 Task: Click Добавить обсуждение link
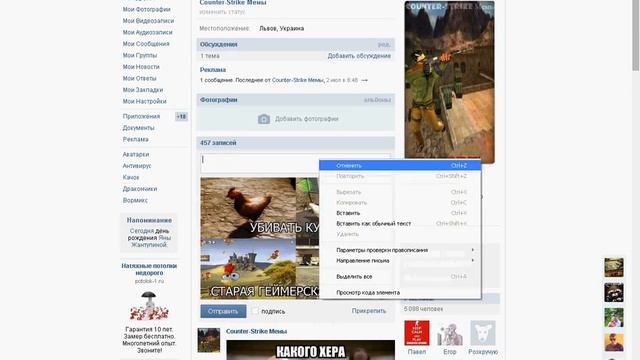pyautogui.click(x=359, y=56)
